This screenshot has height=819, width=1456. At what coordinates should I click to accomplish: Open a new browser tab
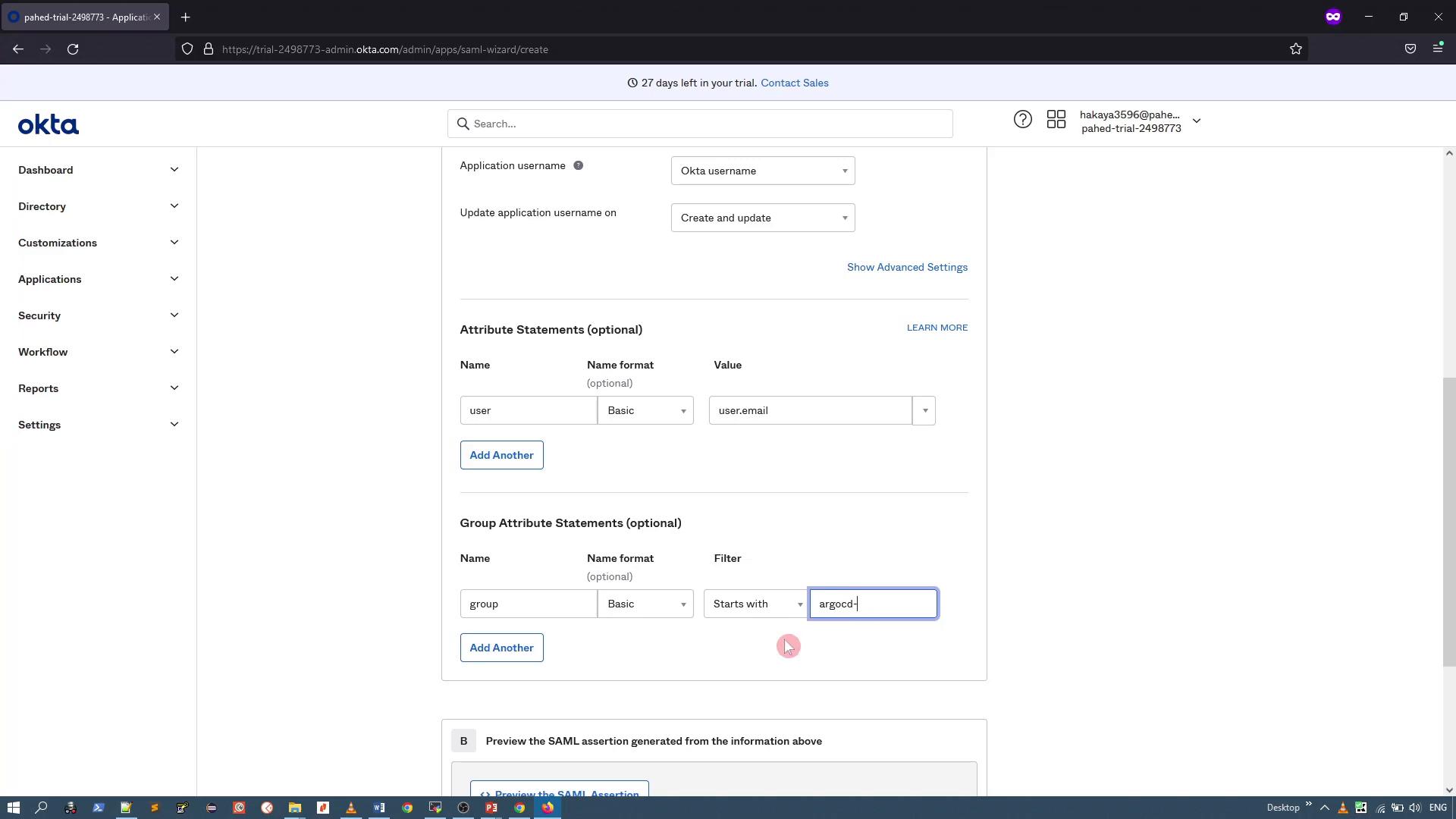186,17
